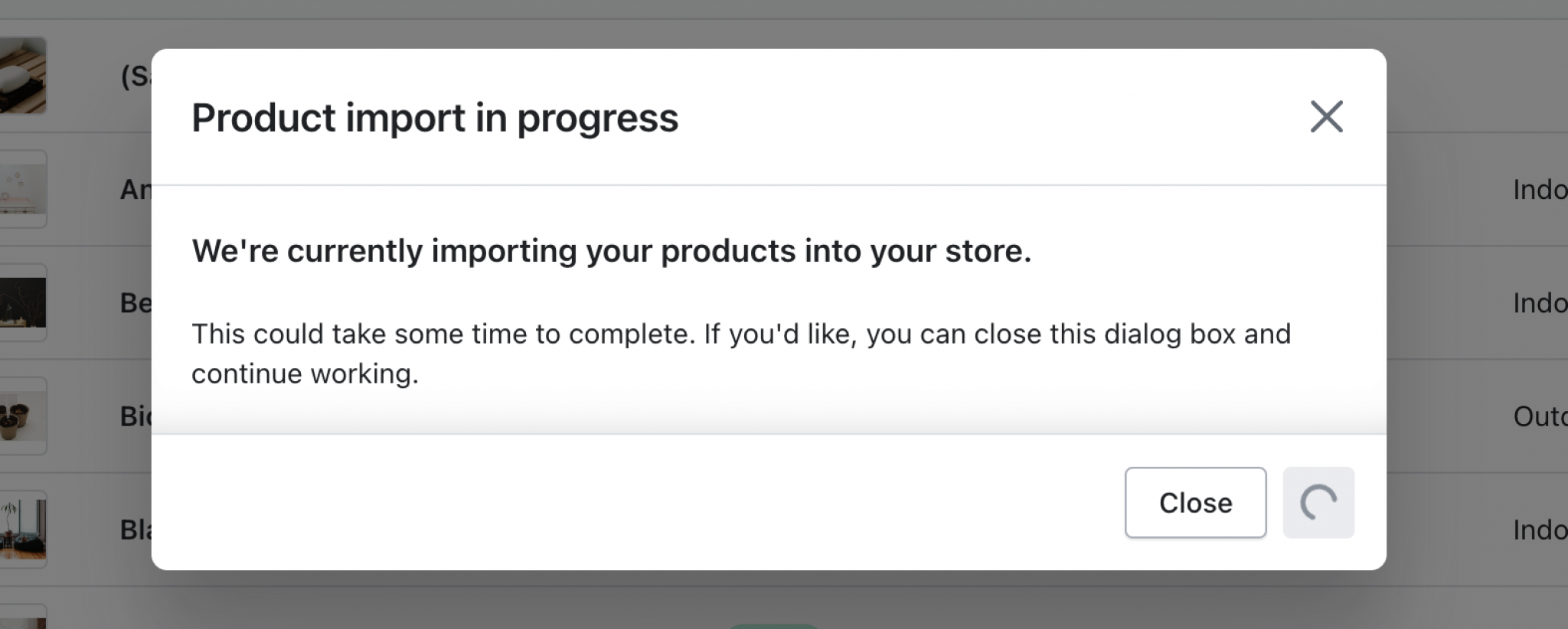
Task: Click the "Product import in progress" title
Action: [x=435, y=118]
